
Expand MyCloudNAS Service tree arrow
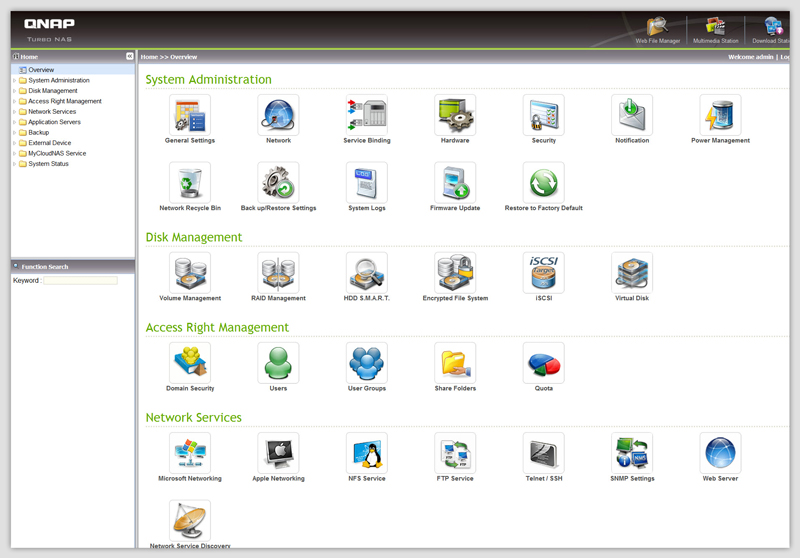14,154
